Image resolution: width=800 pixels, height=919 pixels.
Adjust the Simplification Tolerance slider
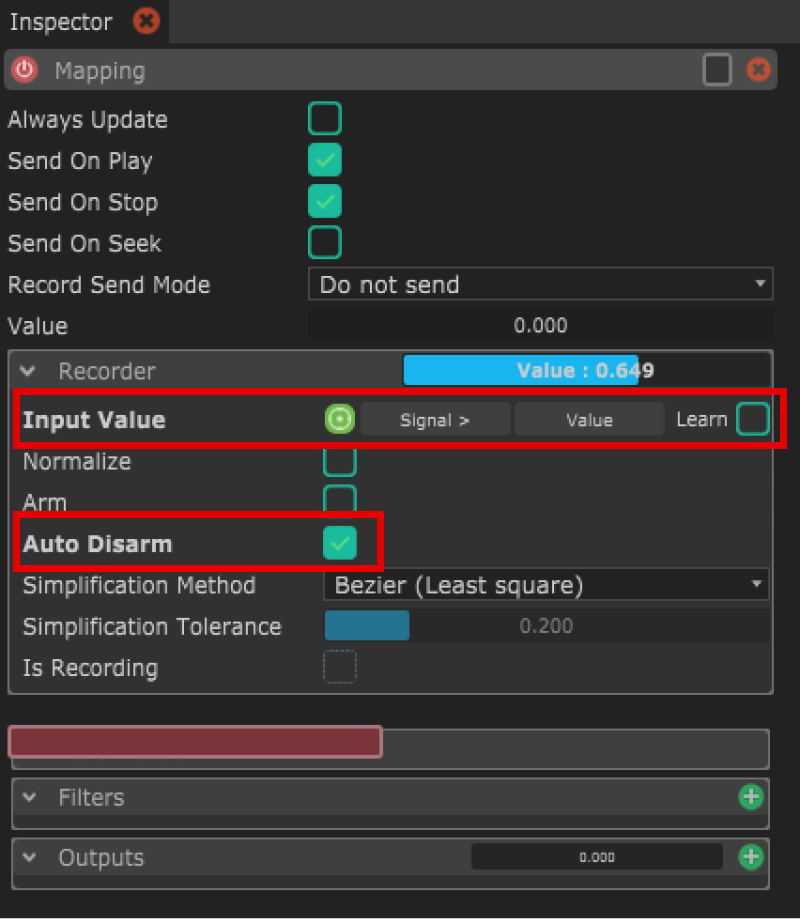tap(546, 626)
